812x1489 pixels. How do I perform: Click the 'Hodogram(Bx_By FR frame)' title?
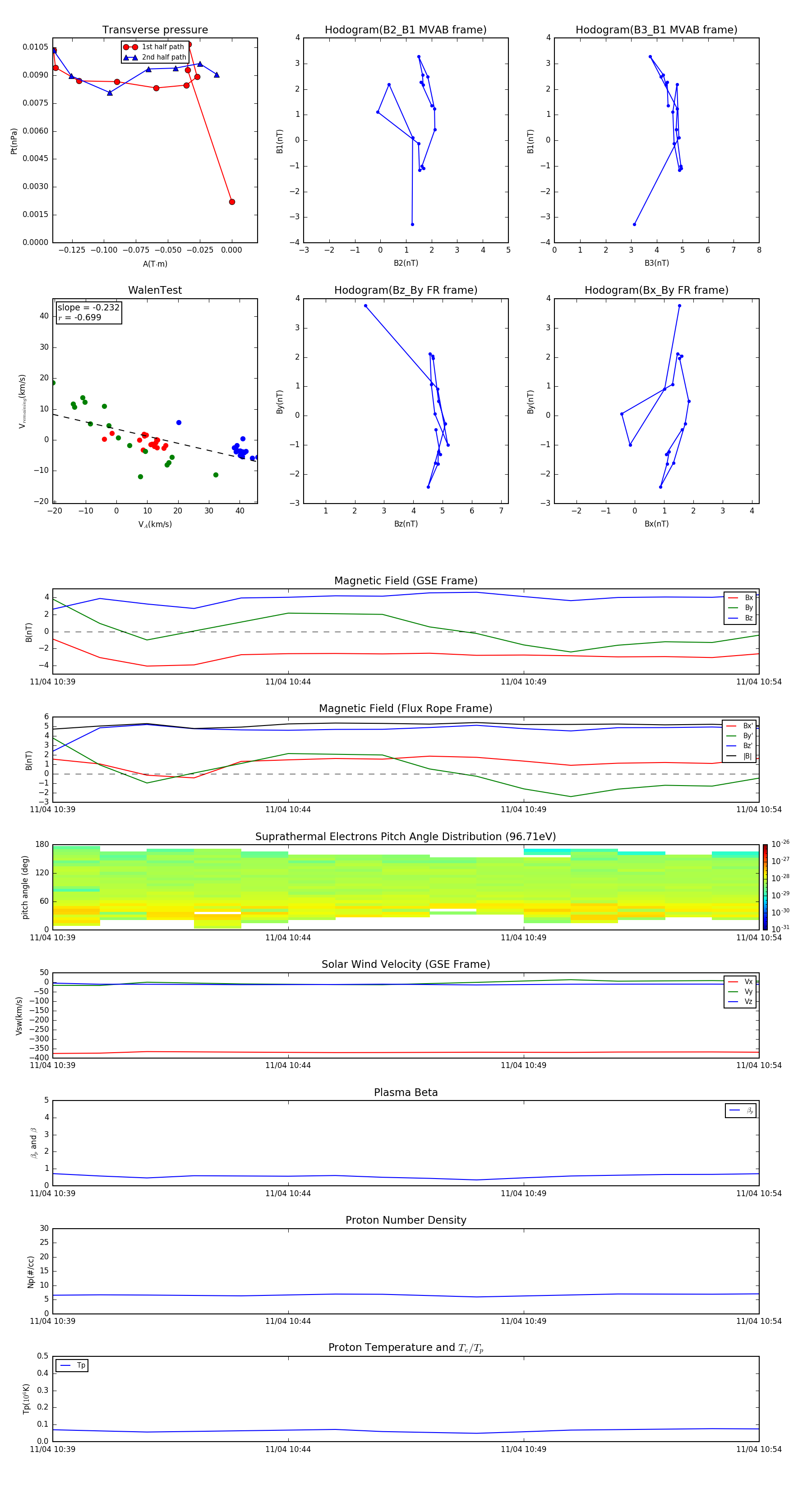(656, 290)
